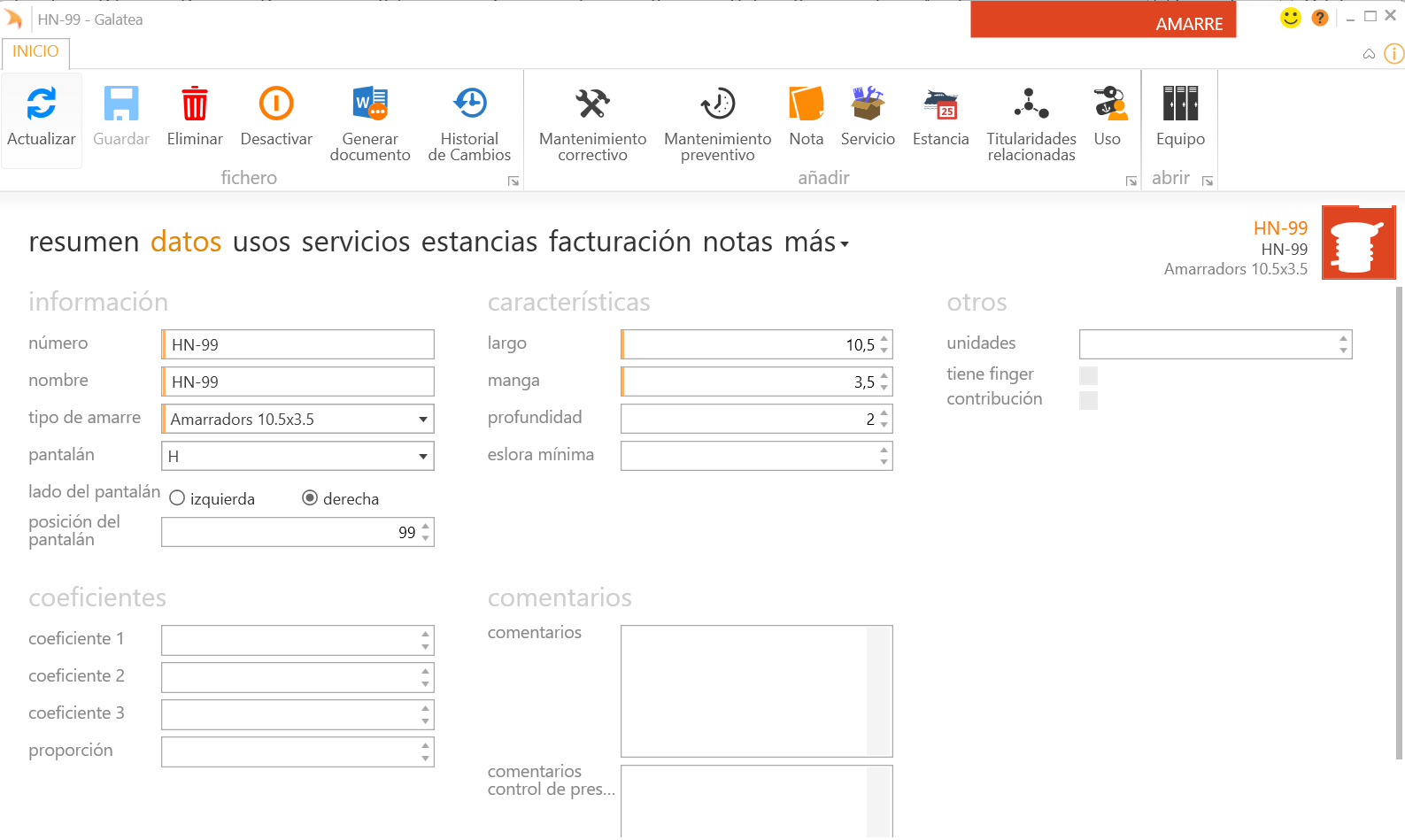Click the INICIO ribbon tab
Screen dimensions: 1405x840
click(35, 52)
